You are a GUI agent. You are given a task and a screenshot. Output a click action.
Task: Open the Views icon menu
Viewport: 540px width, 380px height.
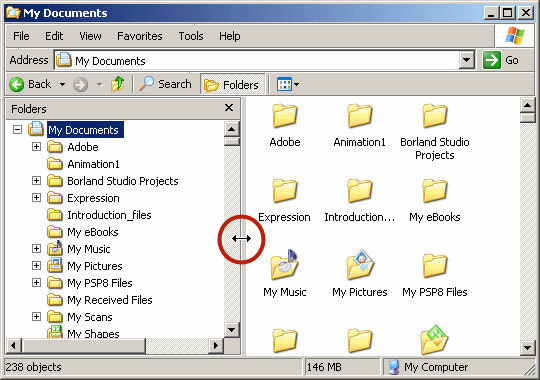tap(288, 84)
